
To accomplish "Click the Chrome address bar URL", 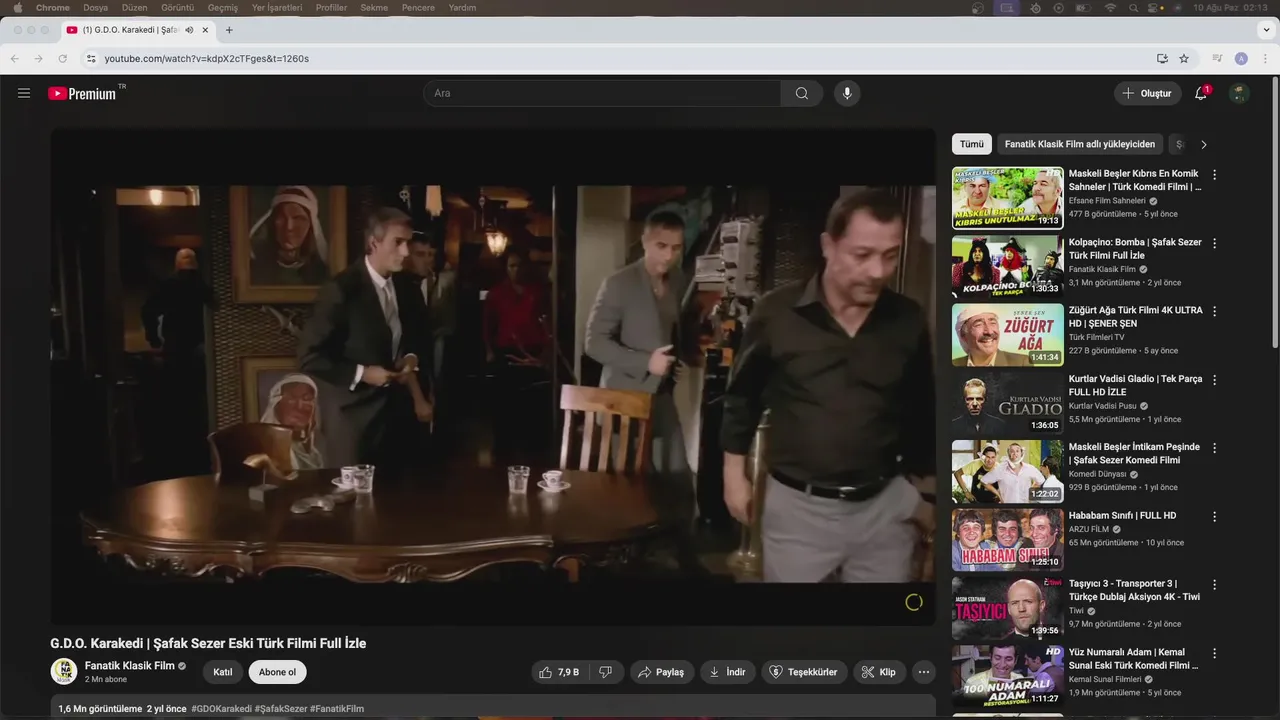I will tap(207, 59).
